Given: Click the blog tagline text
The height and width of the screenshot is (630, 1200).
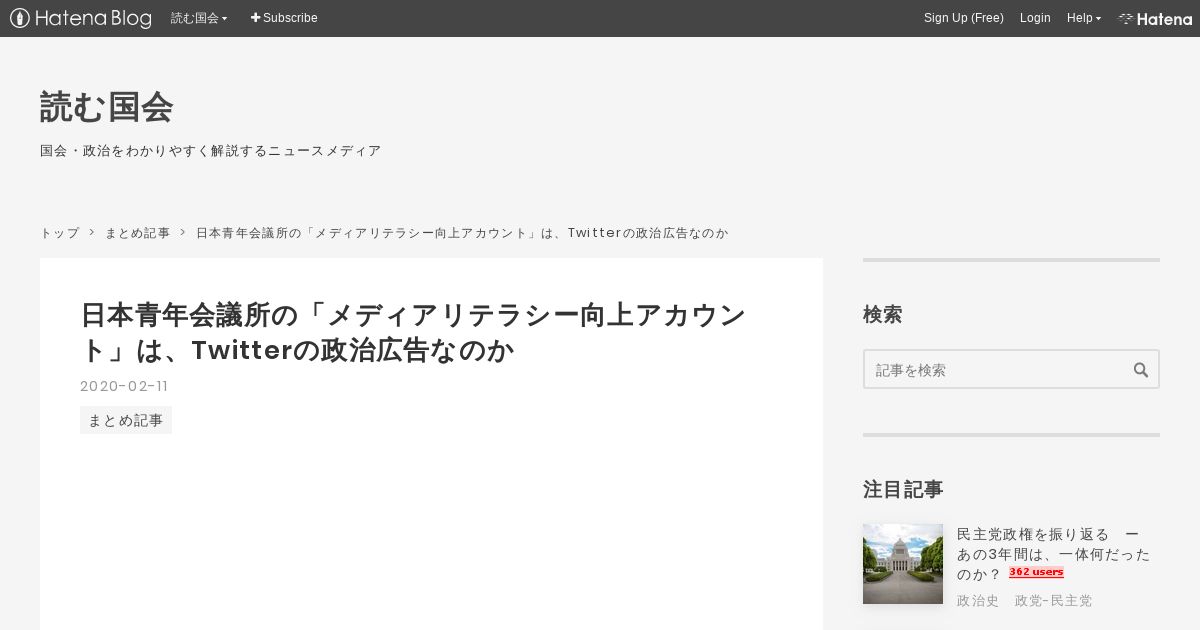Looking at the screenshot, I should (x=210, y=151).
